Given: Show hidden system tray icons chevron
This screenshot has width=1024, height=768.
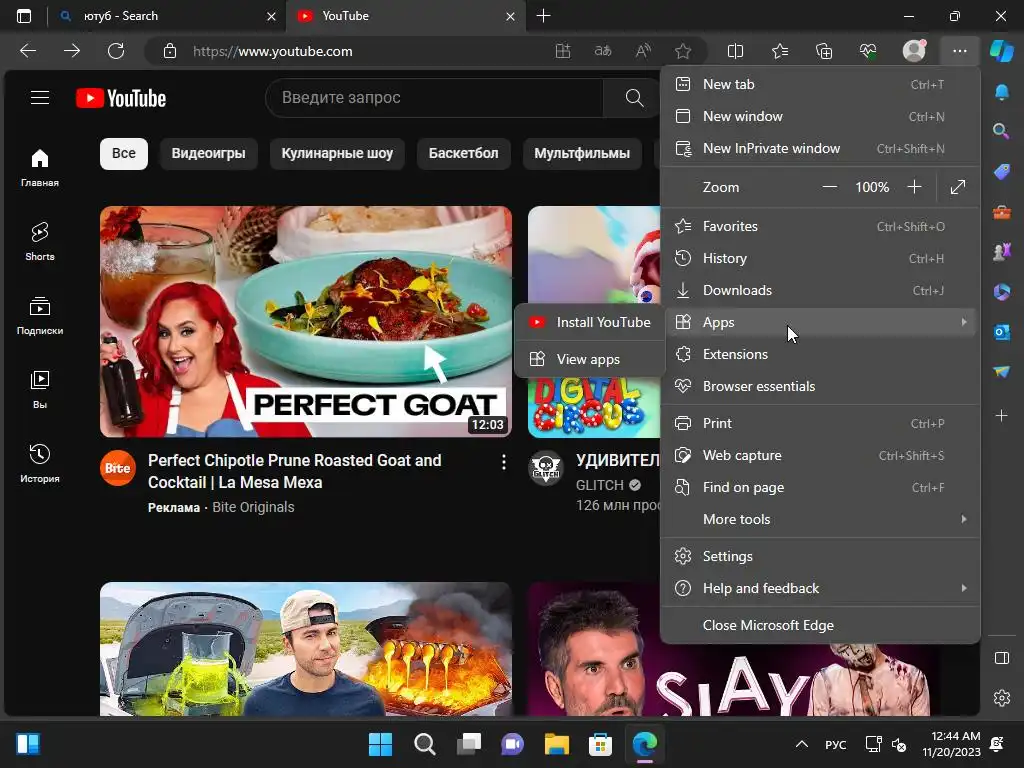Looking at the screenshot, I should click(802, 744).
